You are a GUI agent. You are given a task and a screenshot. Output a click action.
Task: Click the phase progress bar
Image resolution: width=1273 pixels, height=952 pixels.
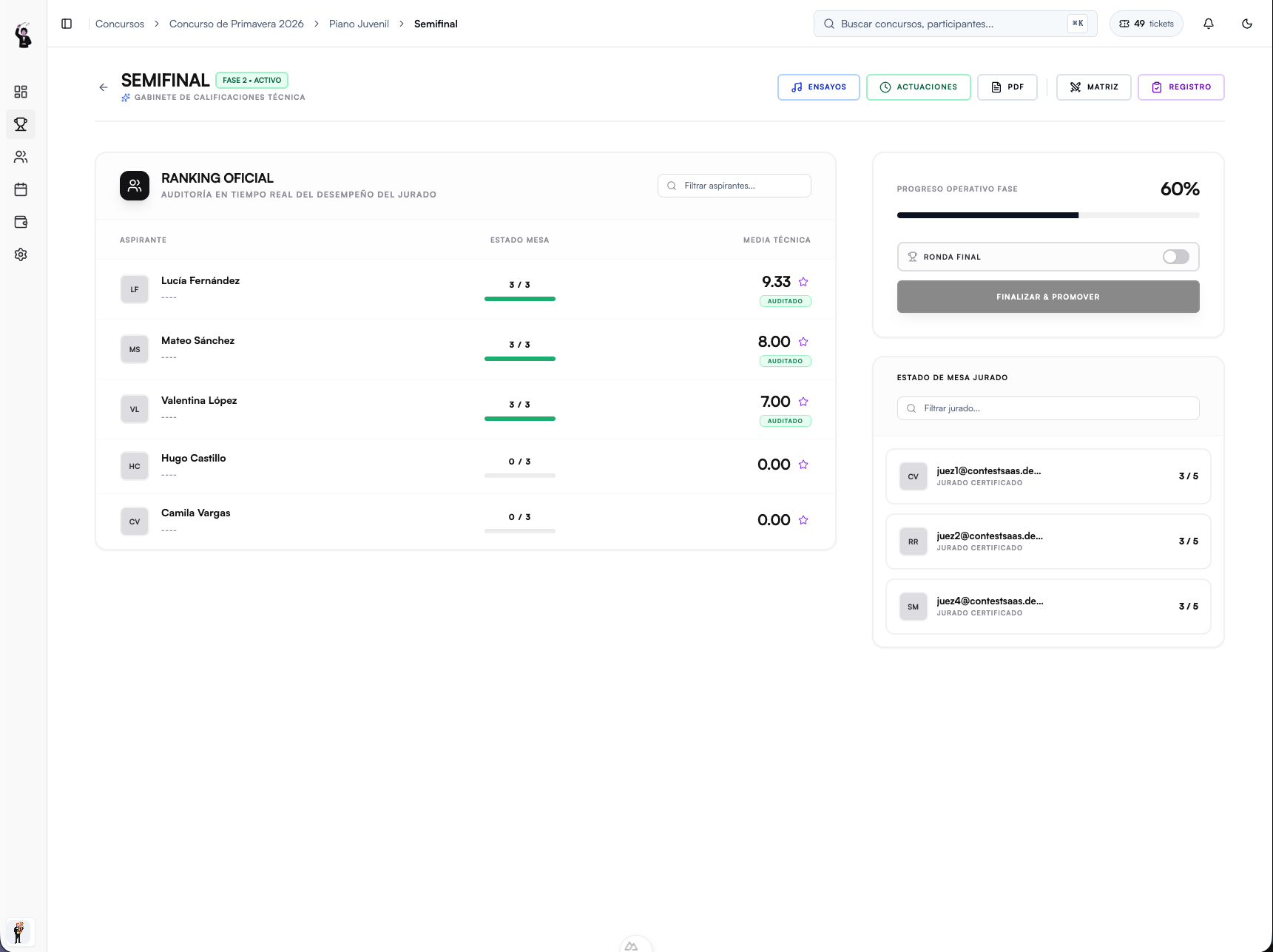tap(1048, 215)
